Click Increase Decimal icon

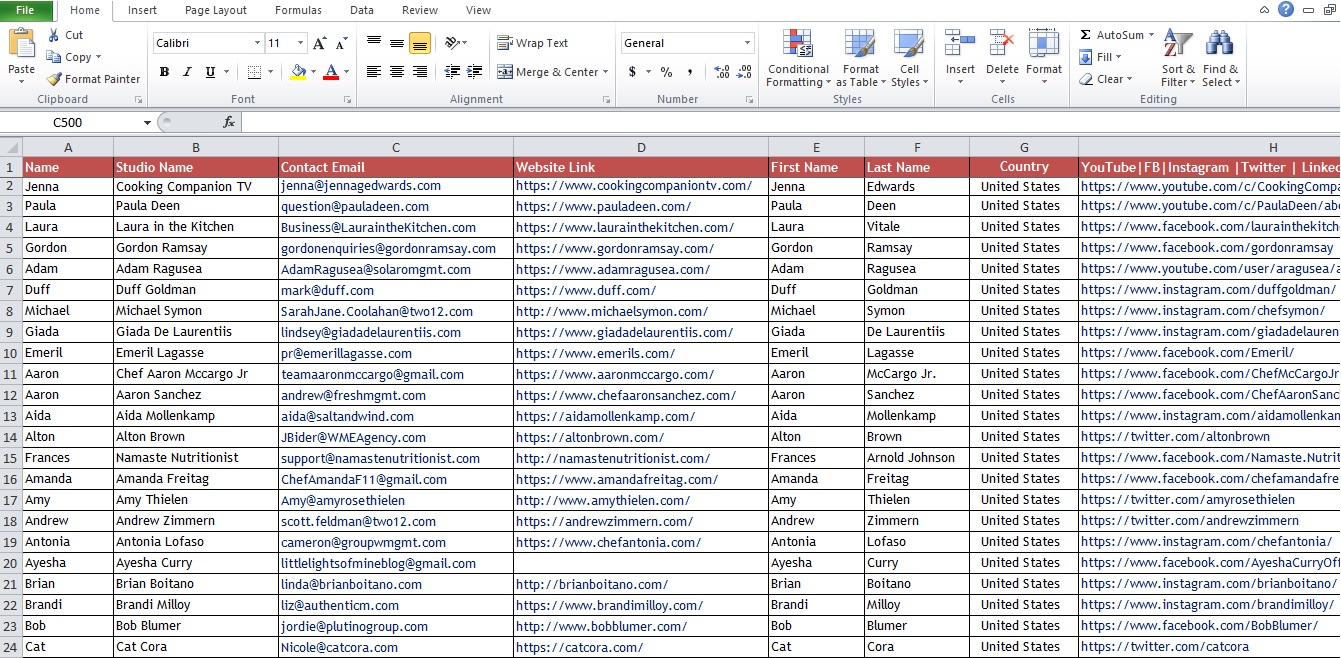[722, 72]
